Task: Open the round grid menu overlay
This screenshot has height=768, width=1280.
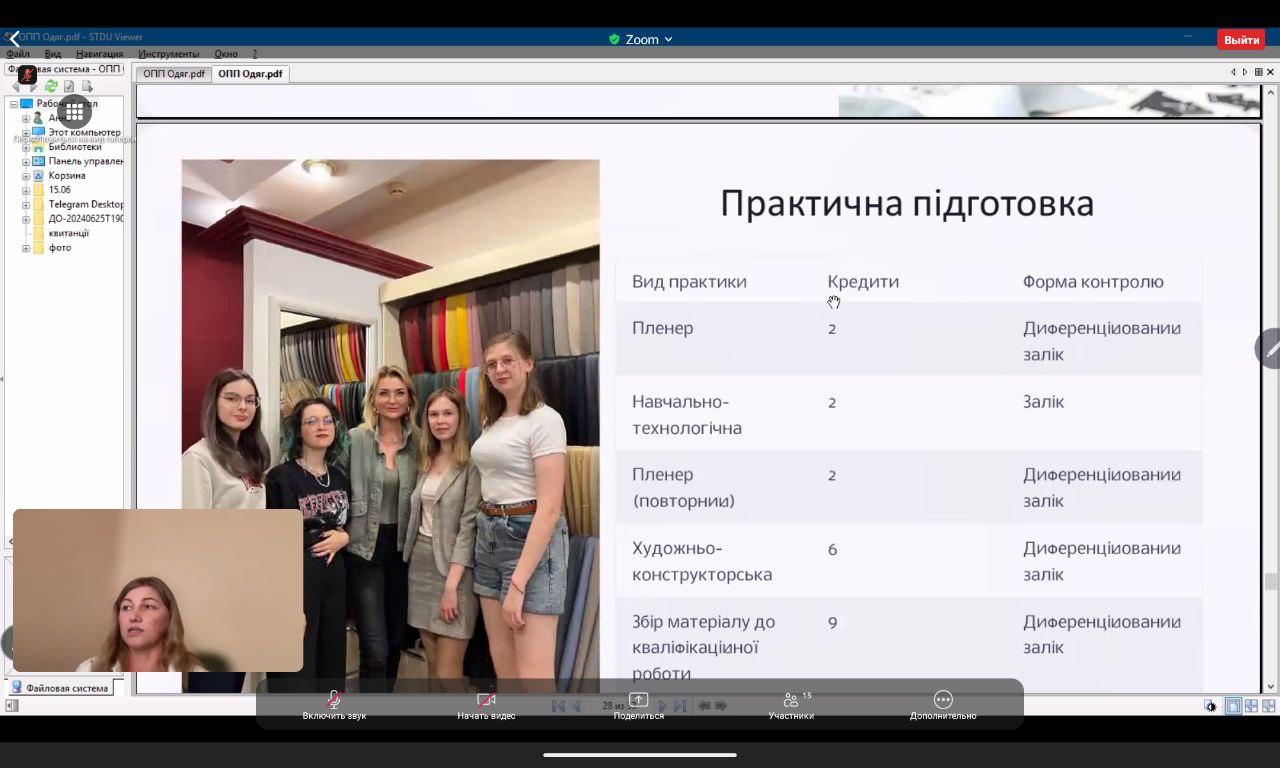Action: click(x=74, y=113)
